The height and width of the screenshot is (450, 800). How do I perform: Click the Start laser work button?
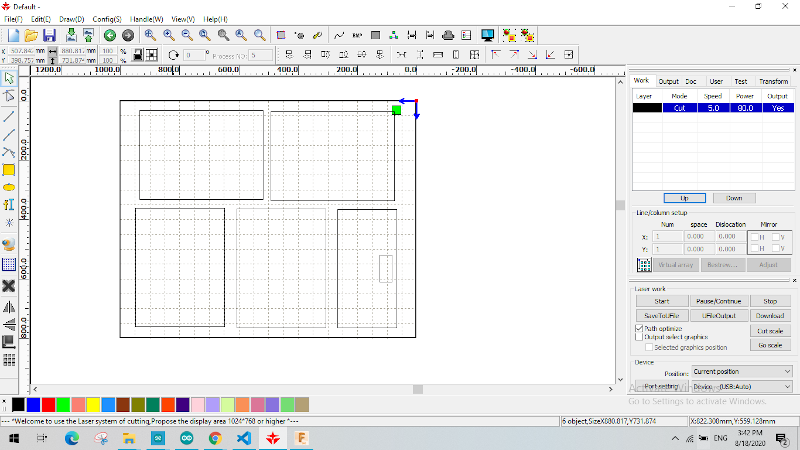pos(662,301)
